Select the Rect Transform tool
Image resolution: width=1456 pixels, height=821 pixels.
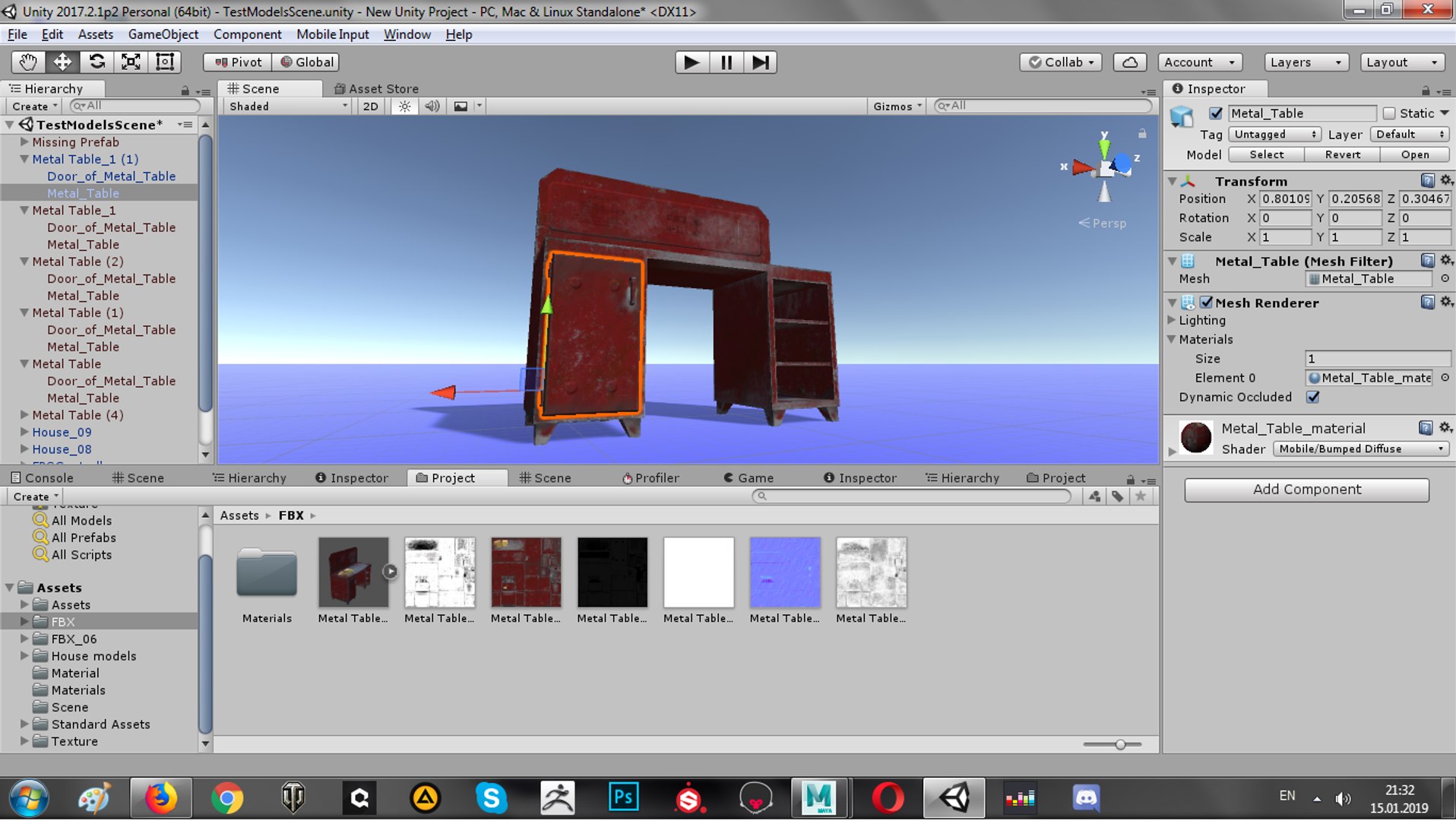(165, 62)
